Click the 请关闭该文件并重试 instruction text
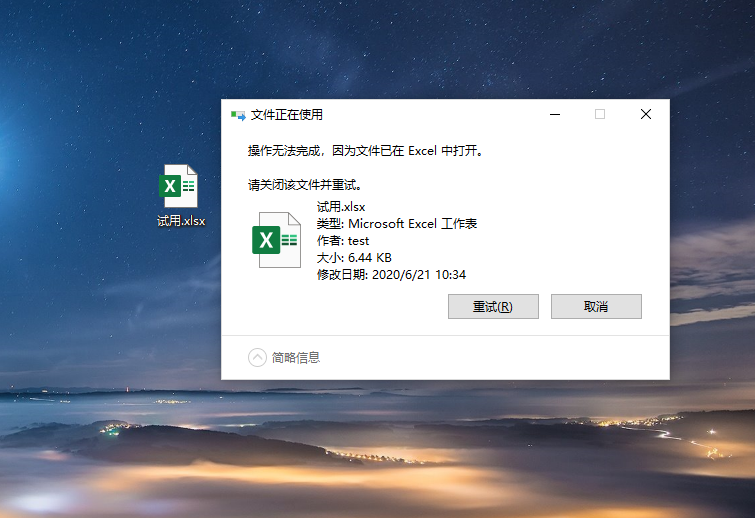Viewport: 755px width, 518px height. 305,185
